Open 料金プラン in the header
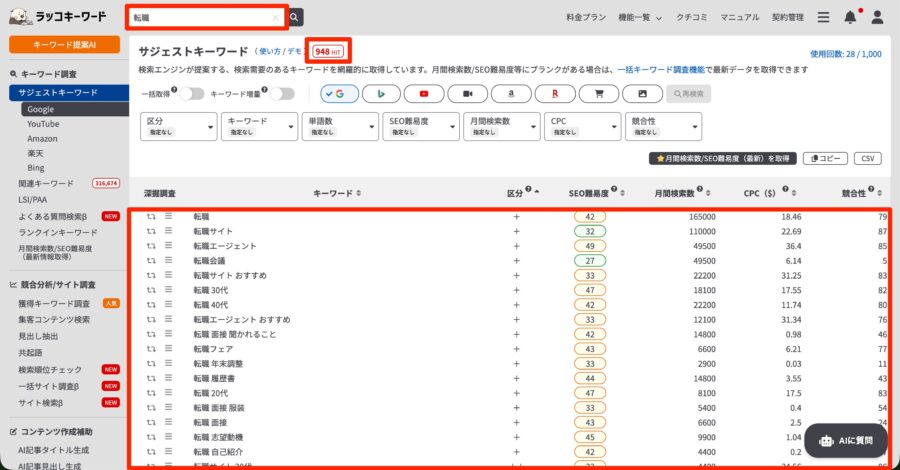The height and width of the screenshot is (470, 900). [x=586, y=17]
